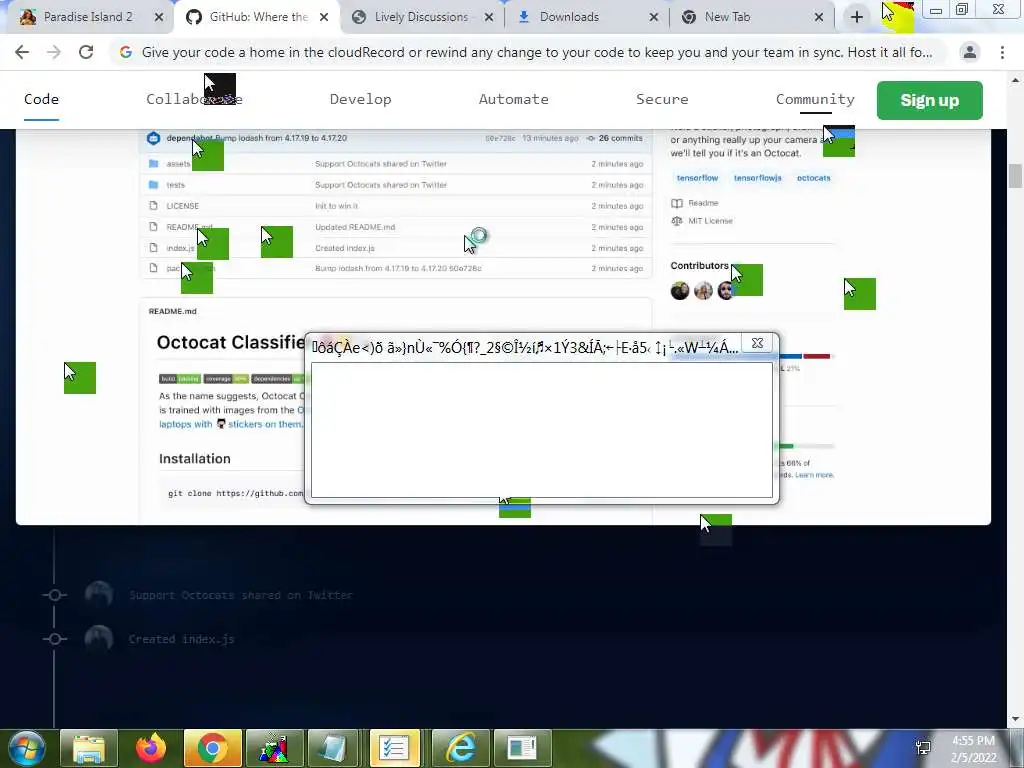
Task: Select the Secure nav item
Action: coord(662,99)
